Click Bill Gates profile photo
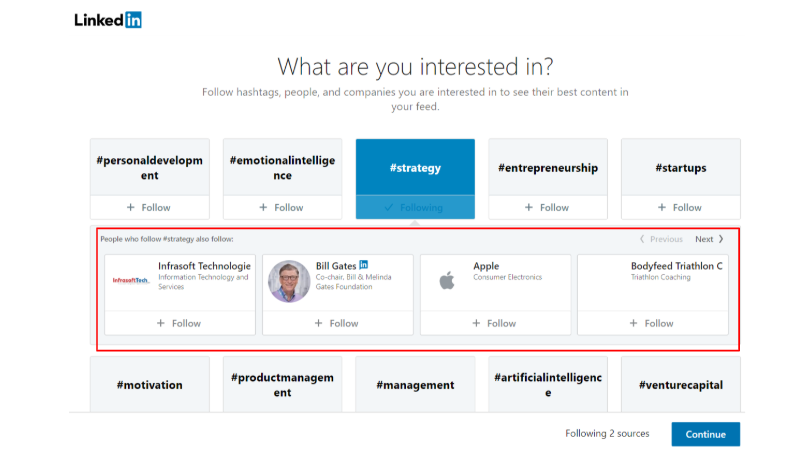 click(289, 281)
